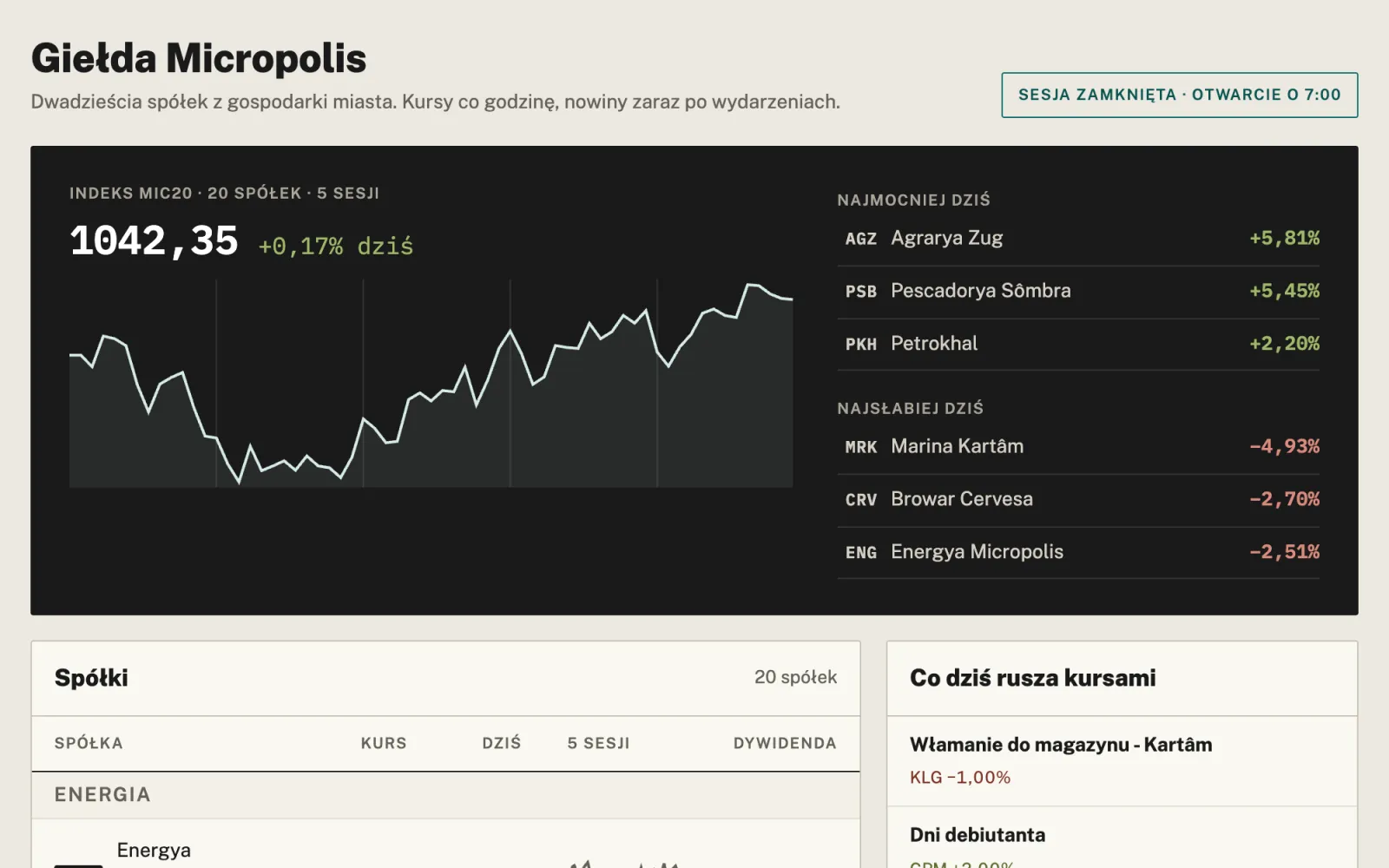Image resolution: width=1389 pixels, height=868 pixels.
Task: Click the index value 1042,35
Action: click(154, 241)
